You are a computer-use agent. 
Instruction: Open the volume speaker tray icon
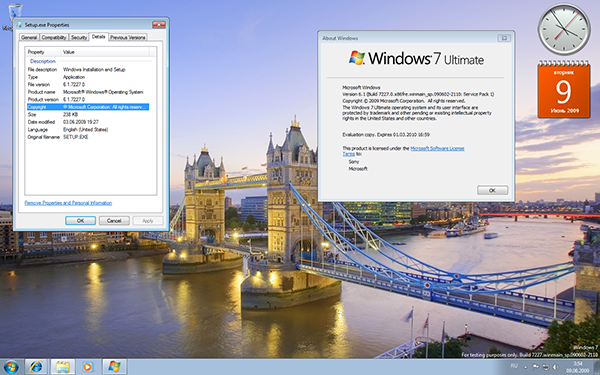point(556,367)
